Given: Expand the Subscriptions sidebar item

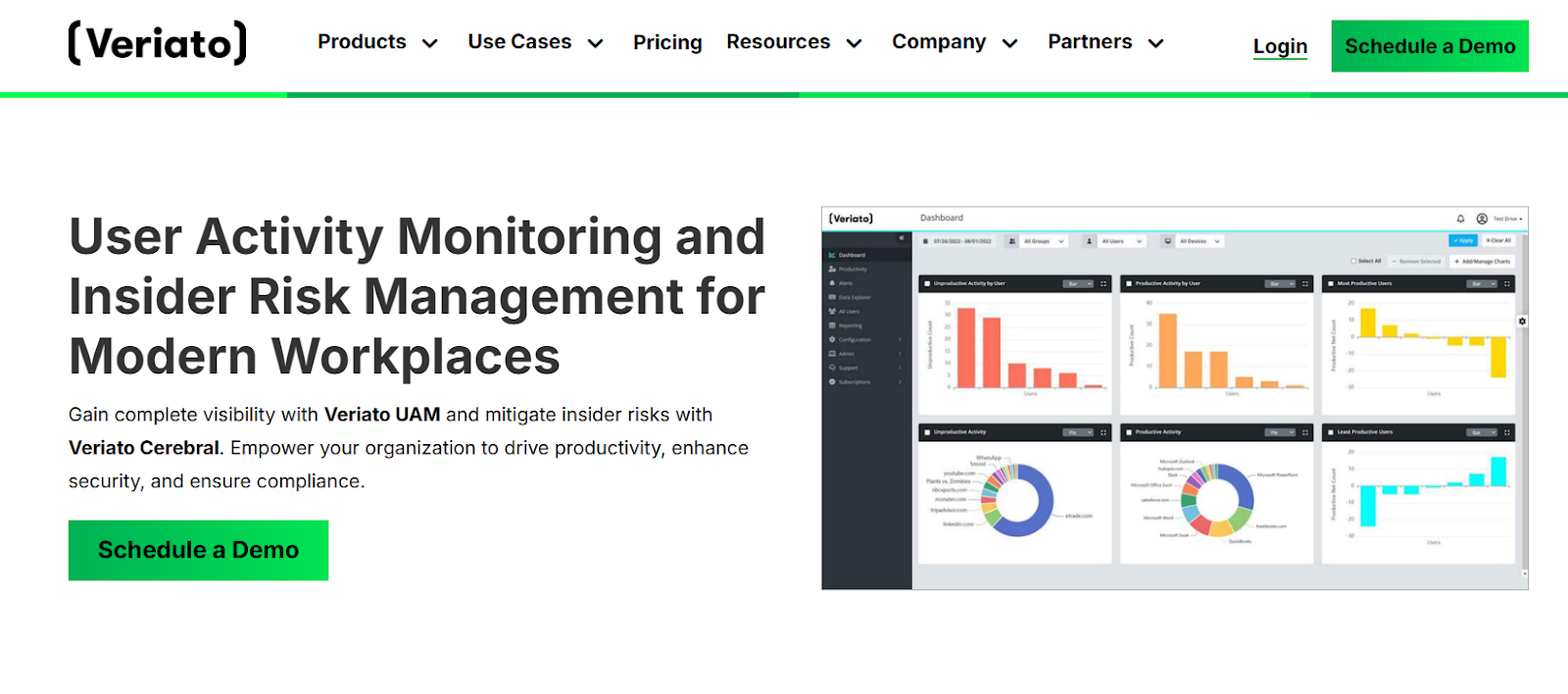Looking at the screenshot, I should pos(866,382).
